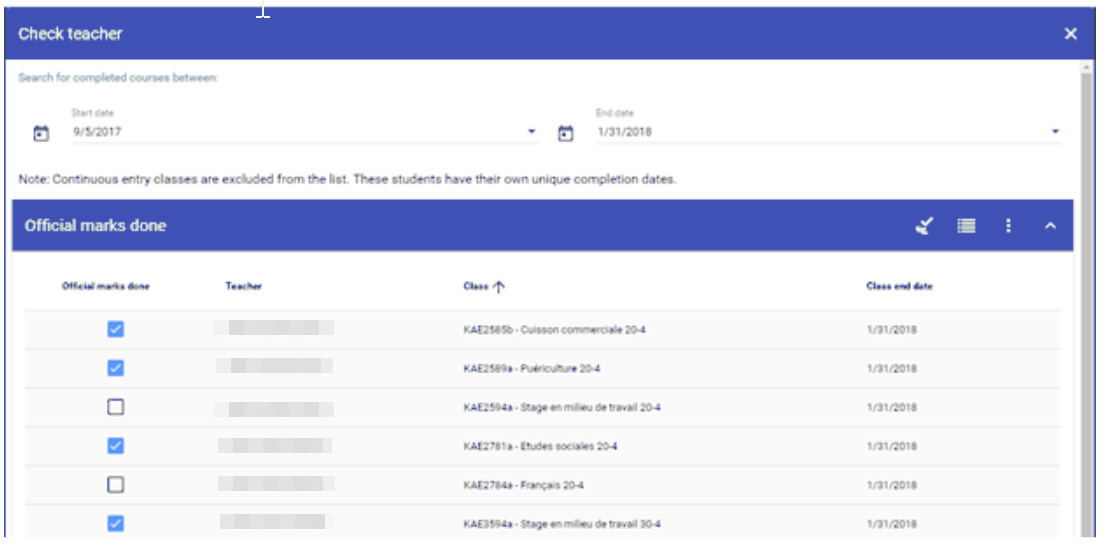The height and width of the screenshot is (551, 1113).
Task: Click the Class column sort arrow
Action: (x=499, y=286)
